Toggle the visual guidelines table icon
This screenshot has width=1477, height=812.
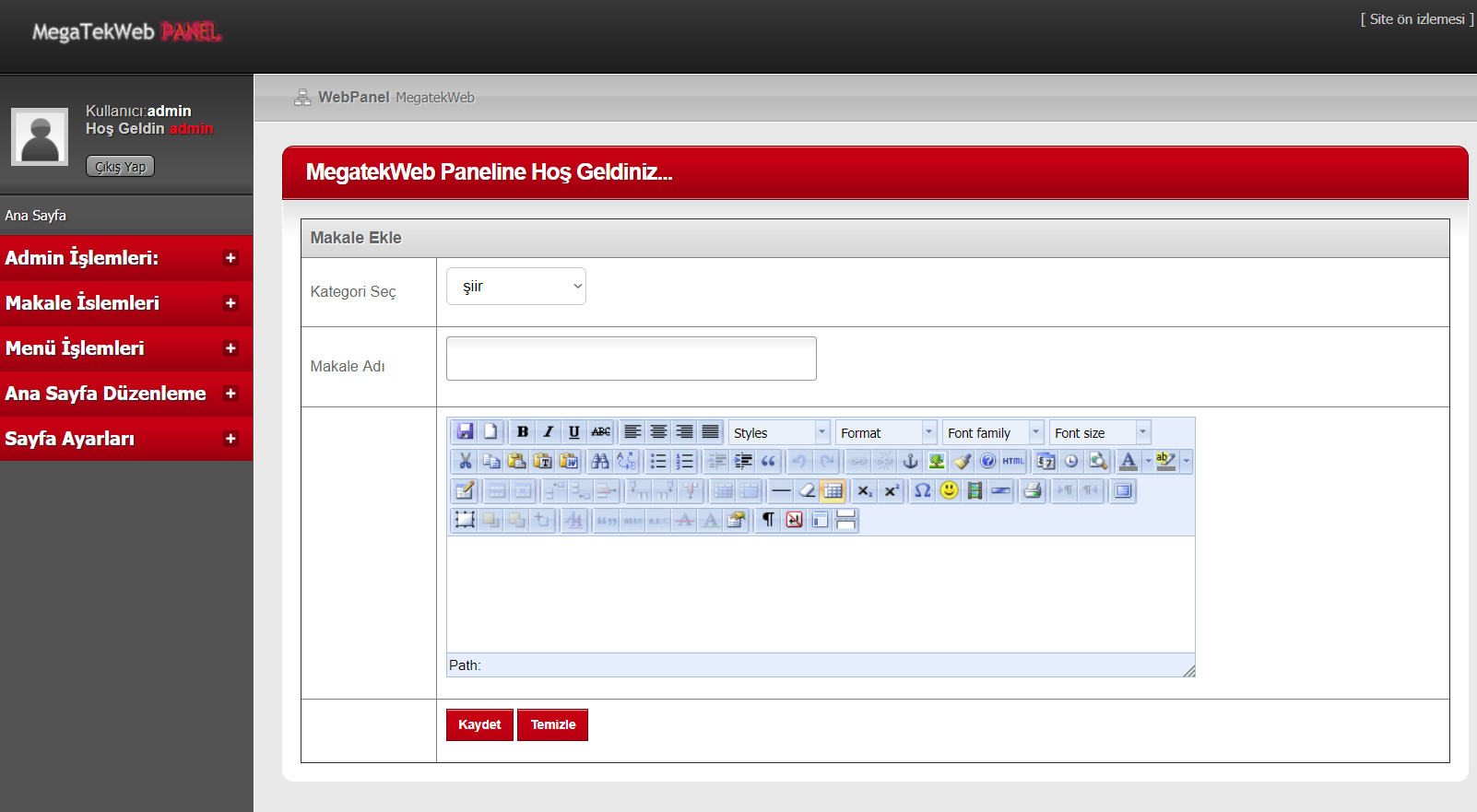click(x=833, y=491)
